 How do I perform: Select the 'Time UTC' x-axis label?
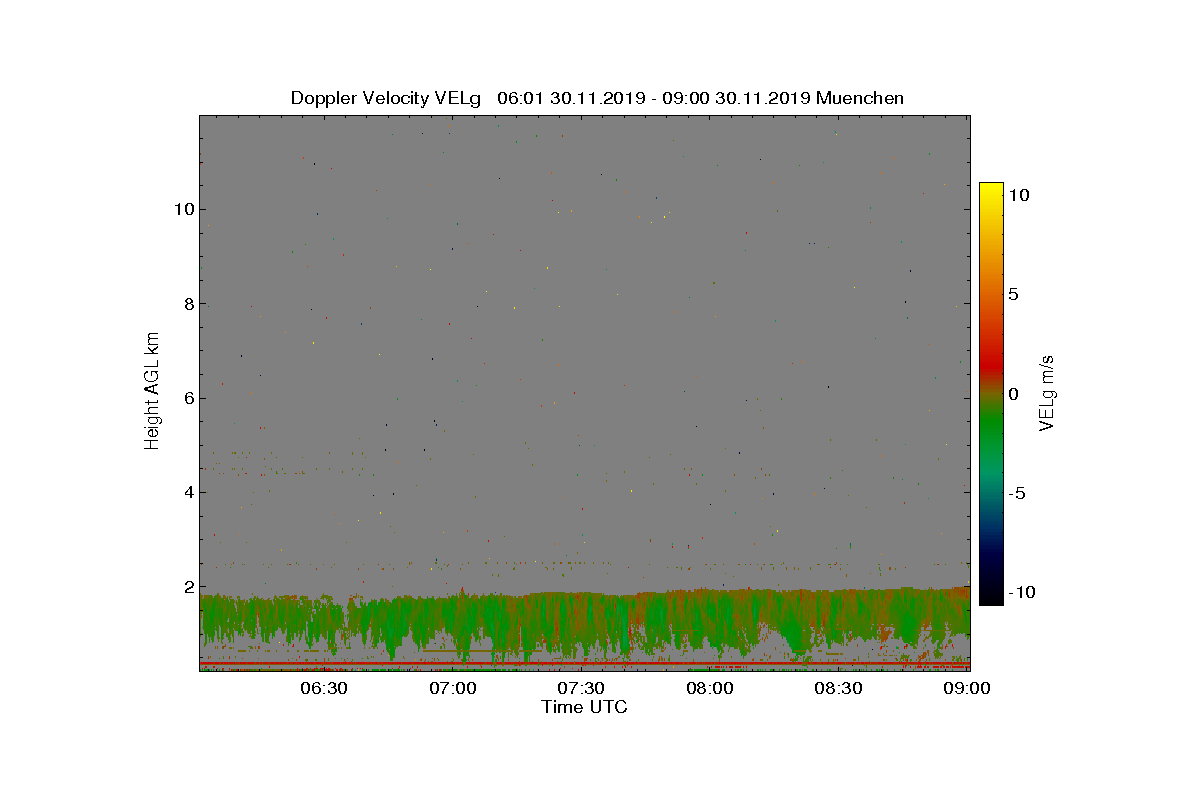tap(585, 707)
